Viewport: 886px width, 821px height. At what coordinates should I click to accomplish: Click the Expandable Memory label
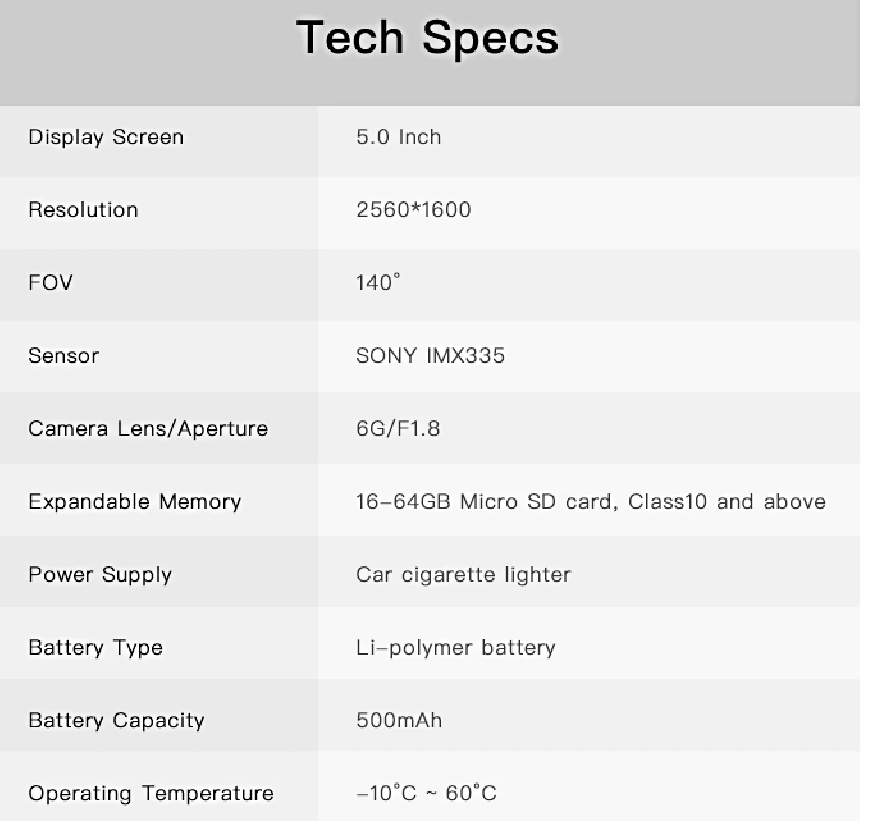(135, 502)
